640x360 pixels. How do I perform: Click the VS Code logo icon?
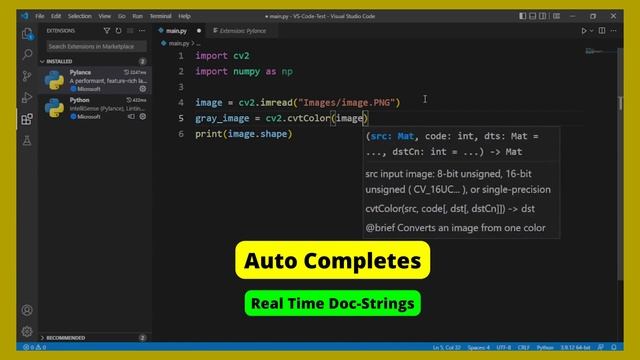25,16
